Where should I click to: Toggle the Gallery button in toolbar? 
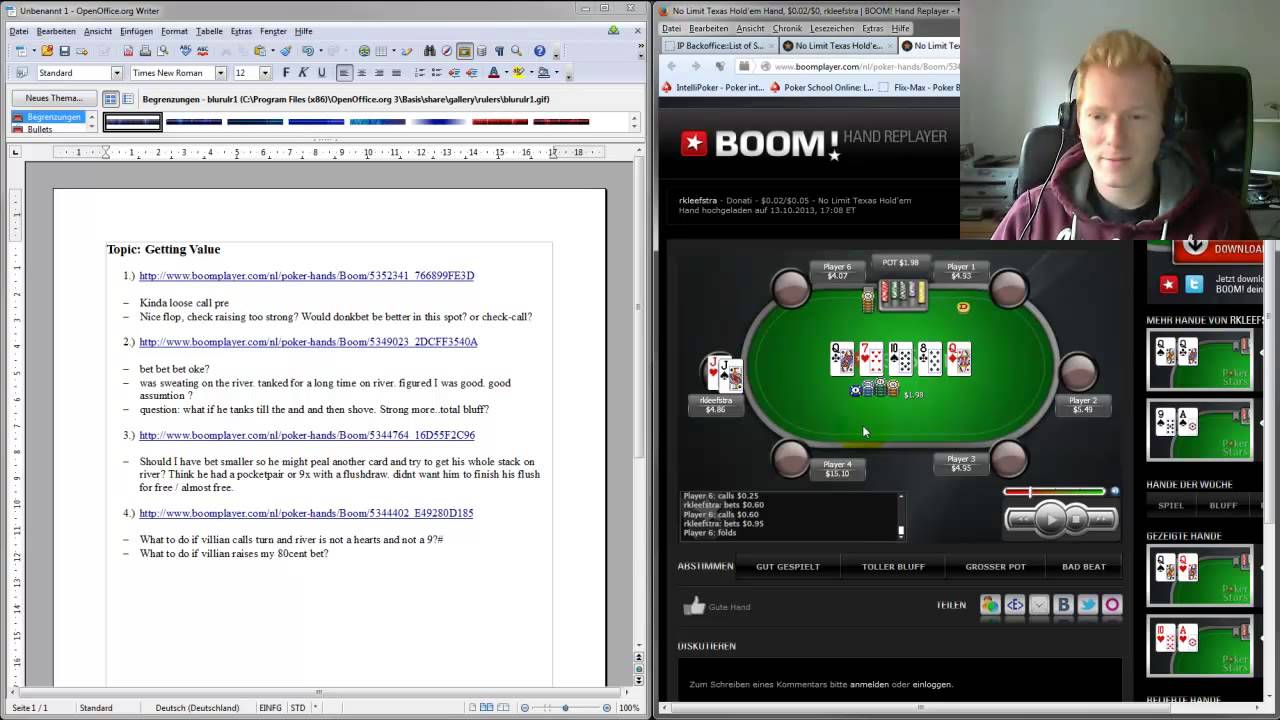coord(465,51)
